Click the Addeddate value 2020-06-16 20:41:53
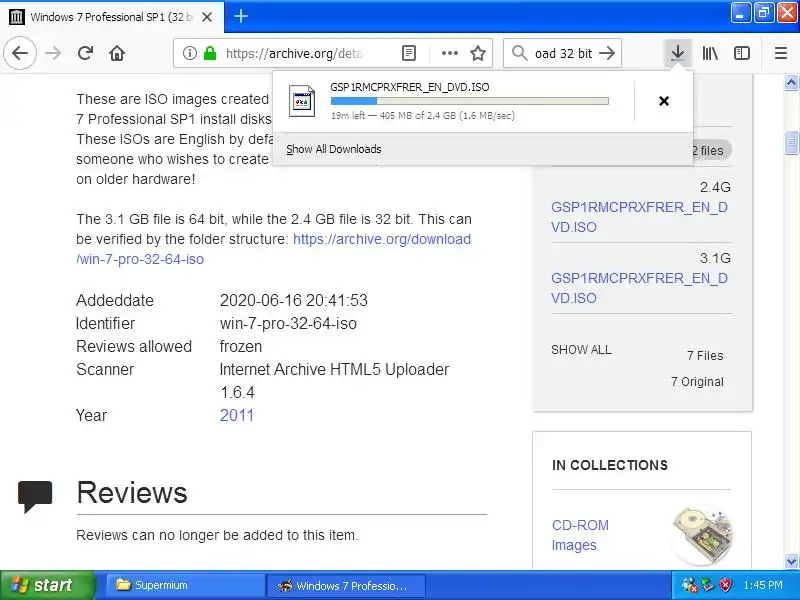The image size is (800, 600). (293, 300)
